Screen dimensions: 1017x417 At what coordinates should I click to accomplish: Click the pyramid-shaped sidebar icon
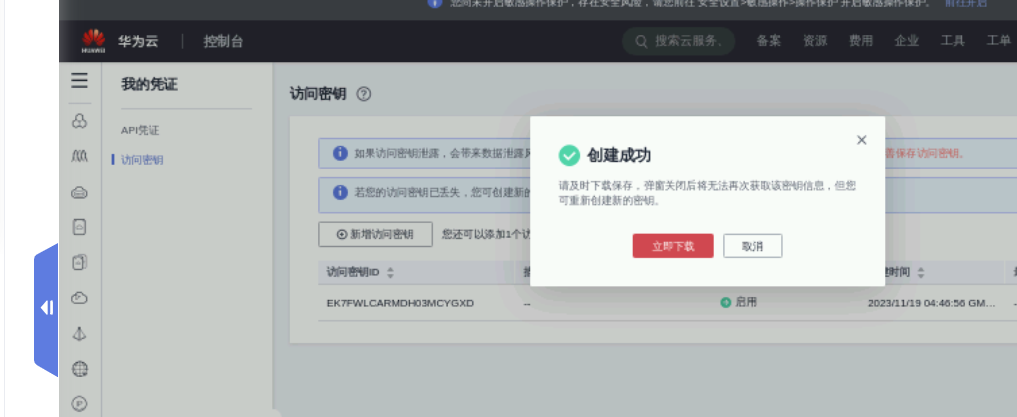79,333
